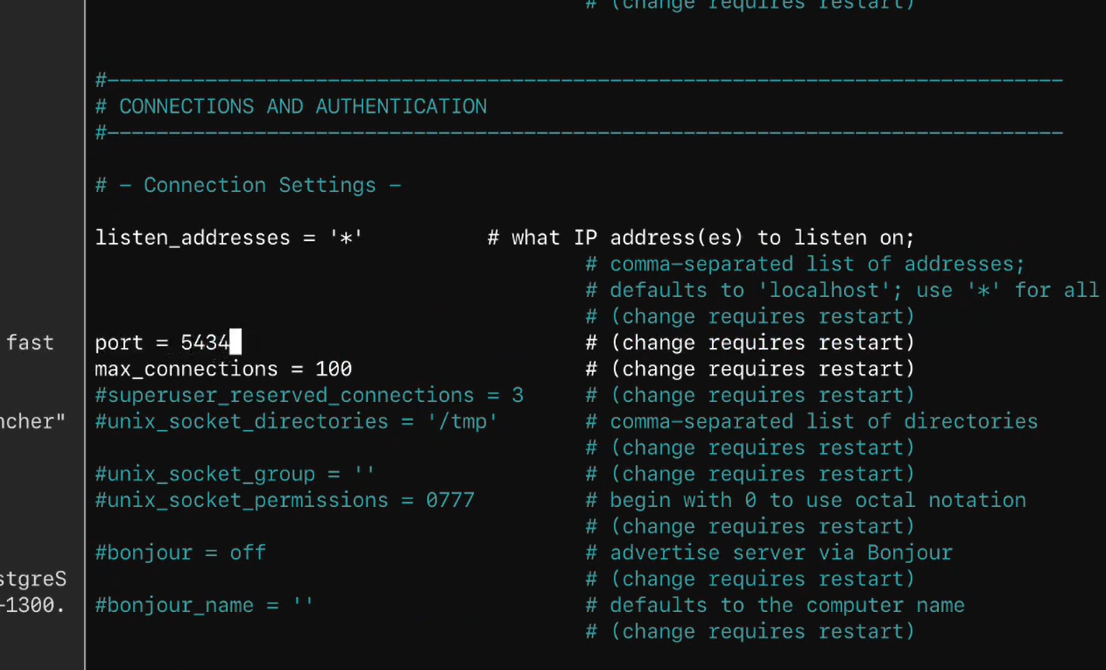1106x670 pixels.
Task: Click comment "begin with 0 to use octal notation"
Action: (x=817, y=500)
